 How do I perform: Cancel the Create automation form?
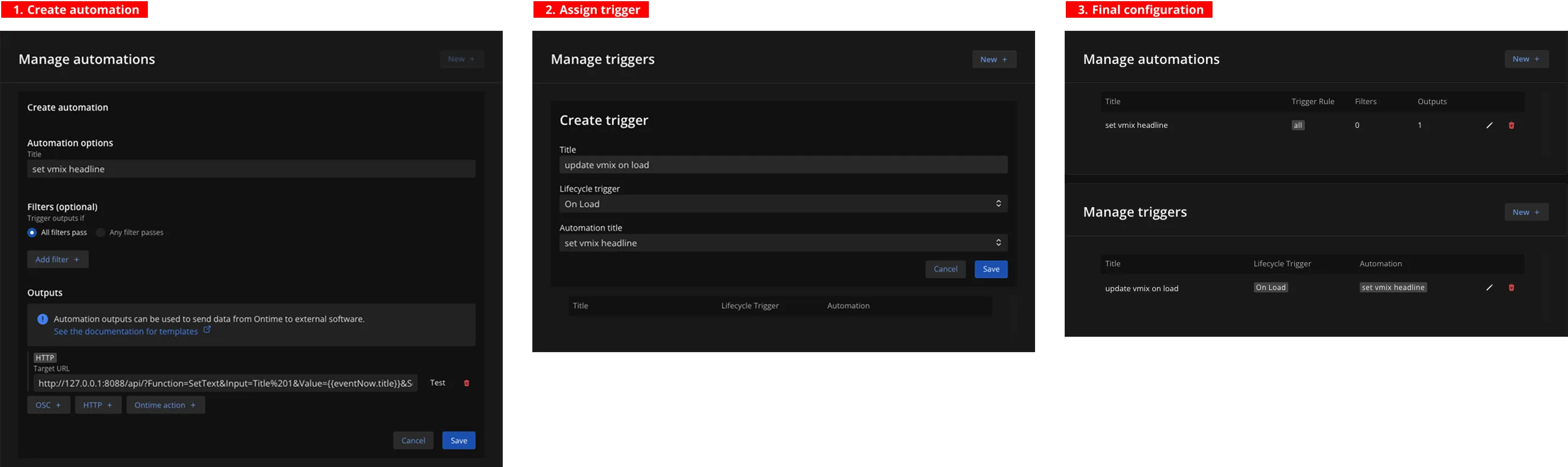point(413,440)
